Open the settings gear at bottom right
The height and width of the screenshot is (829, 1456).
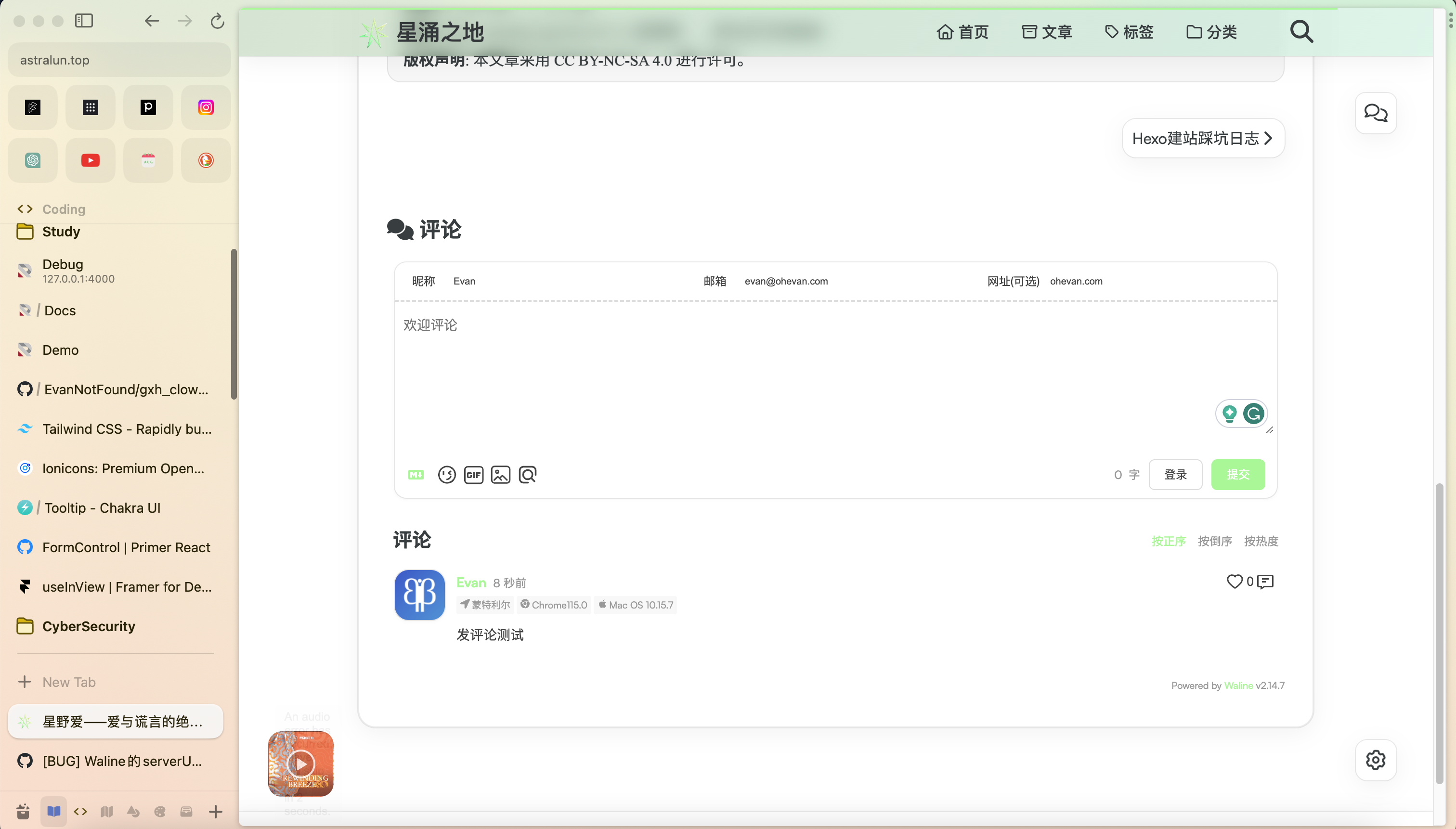click(1376, 760)
